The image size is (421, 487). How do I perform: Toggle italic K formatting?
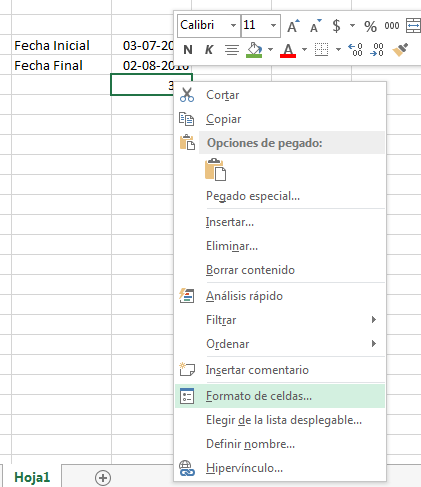209,50
